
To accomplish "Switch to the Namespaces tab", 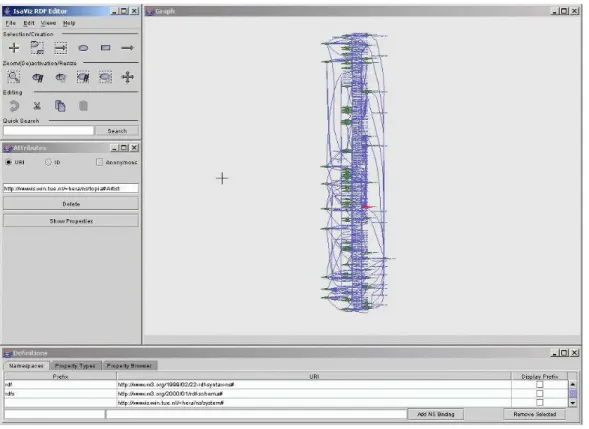I will pos(26,366).
